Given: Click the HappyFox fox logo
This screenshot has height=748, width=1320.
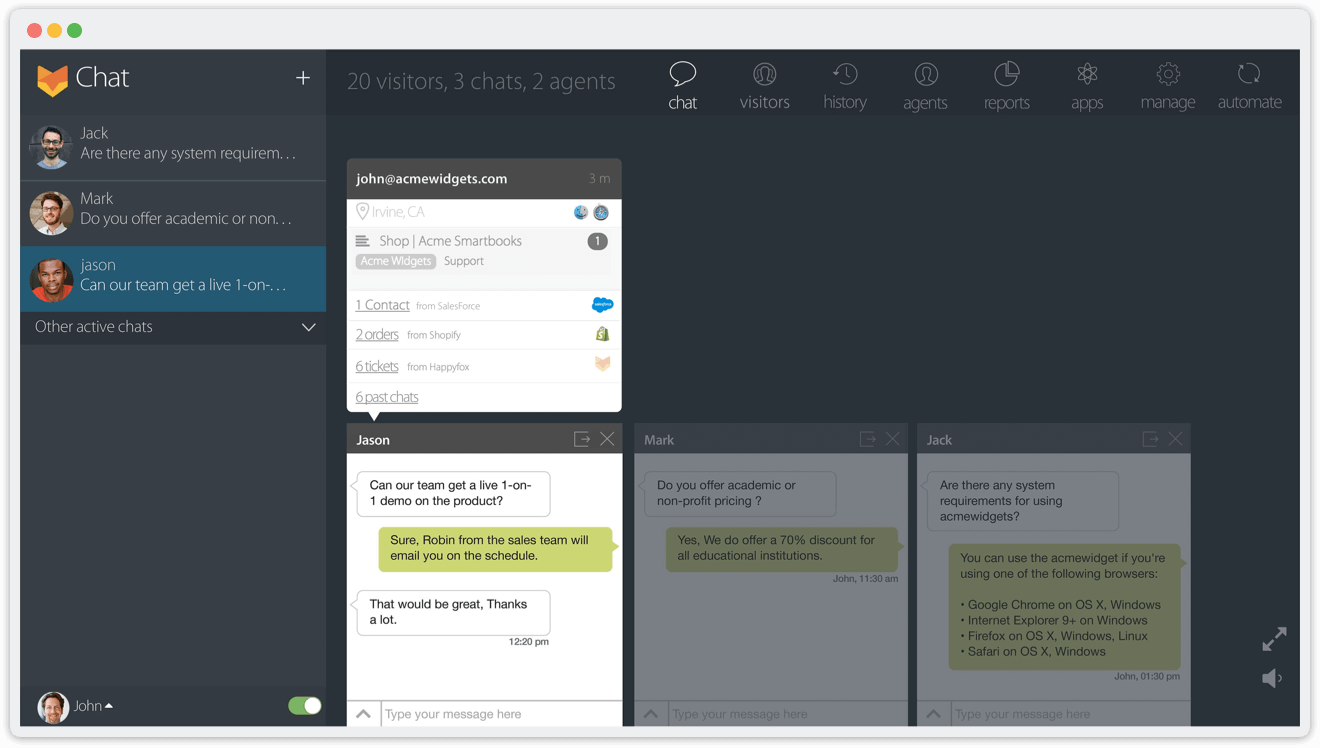Looking at the screenshot, I should point(52,79).
